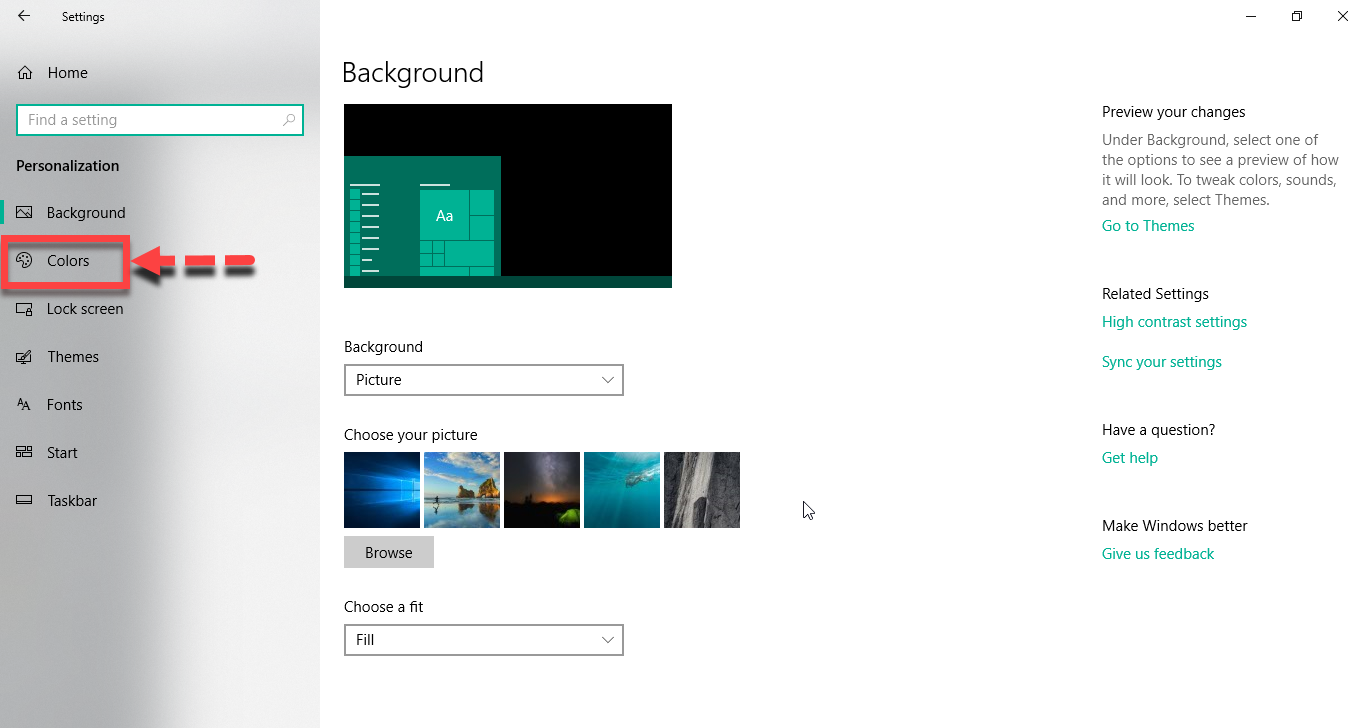Click the Themes brush icon in sidebar
The height and width of the screenshot is (728, 1366).
(25, 357)
